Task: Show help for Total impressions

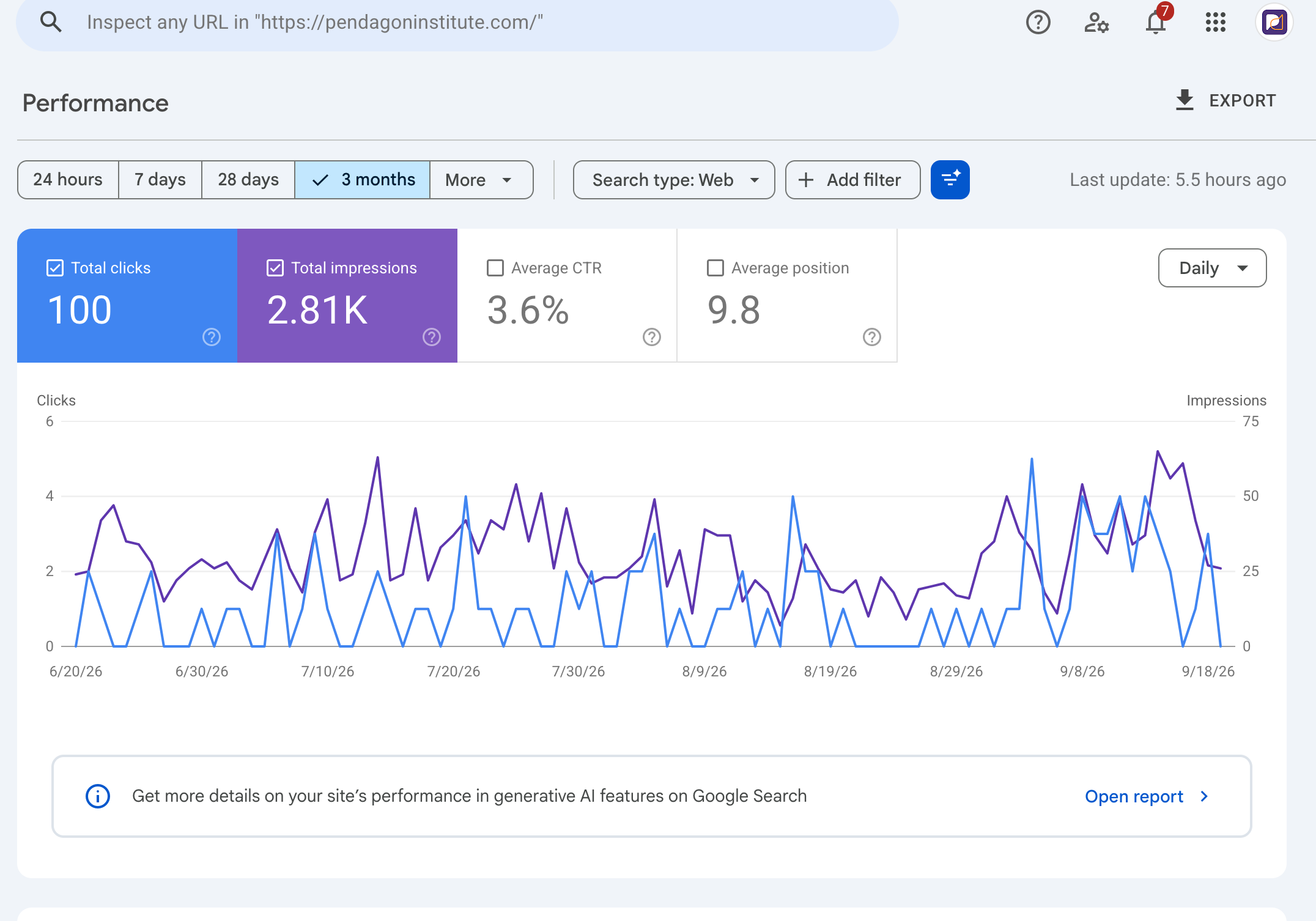Action: tap(432, 337)
